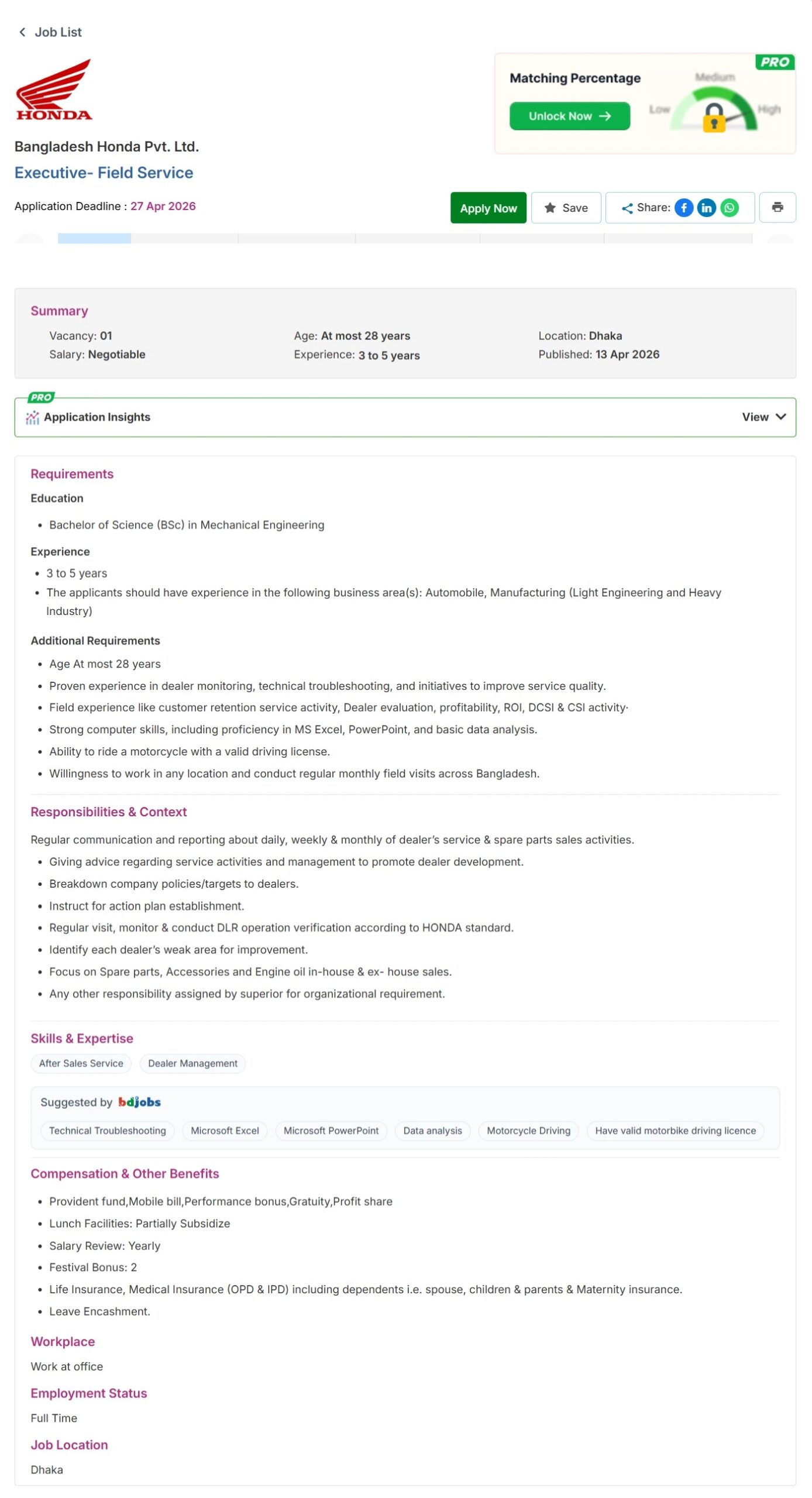Viewport: 812px width, 1498px height.
Task: Click the Application Insights chart icon
Action: [32, 417]
